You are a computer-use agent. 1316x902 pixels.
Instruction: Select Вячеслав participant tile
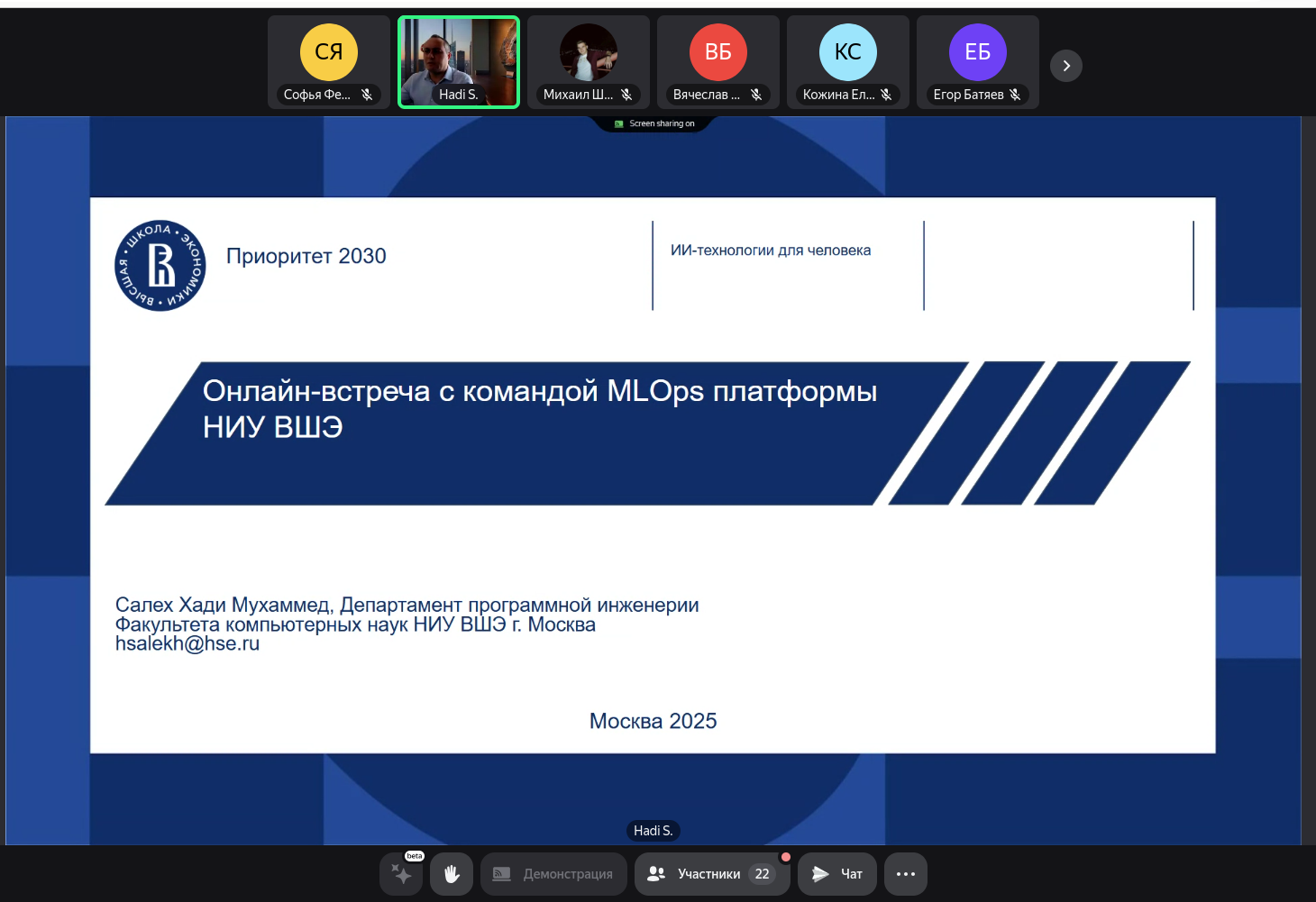(718, 62)
